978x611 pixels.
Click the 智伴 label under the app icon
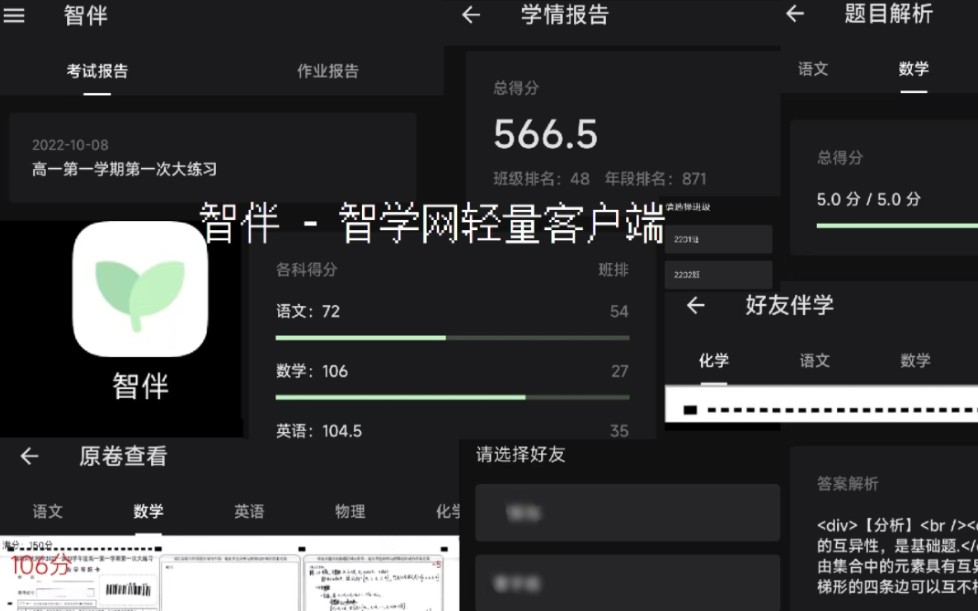140,386
